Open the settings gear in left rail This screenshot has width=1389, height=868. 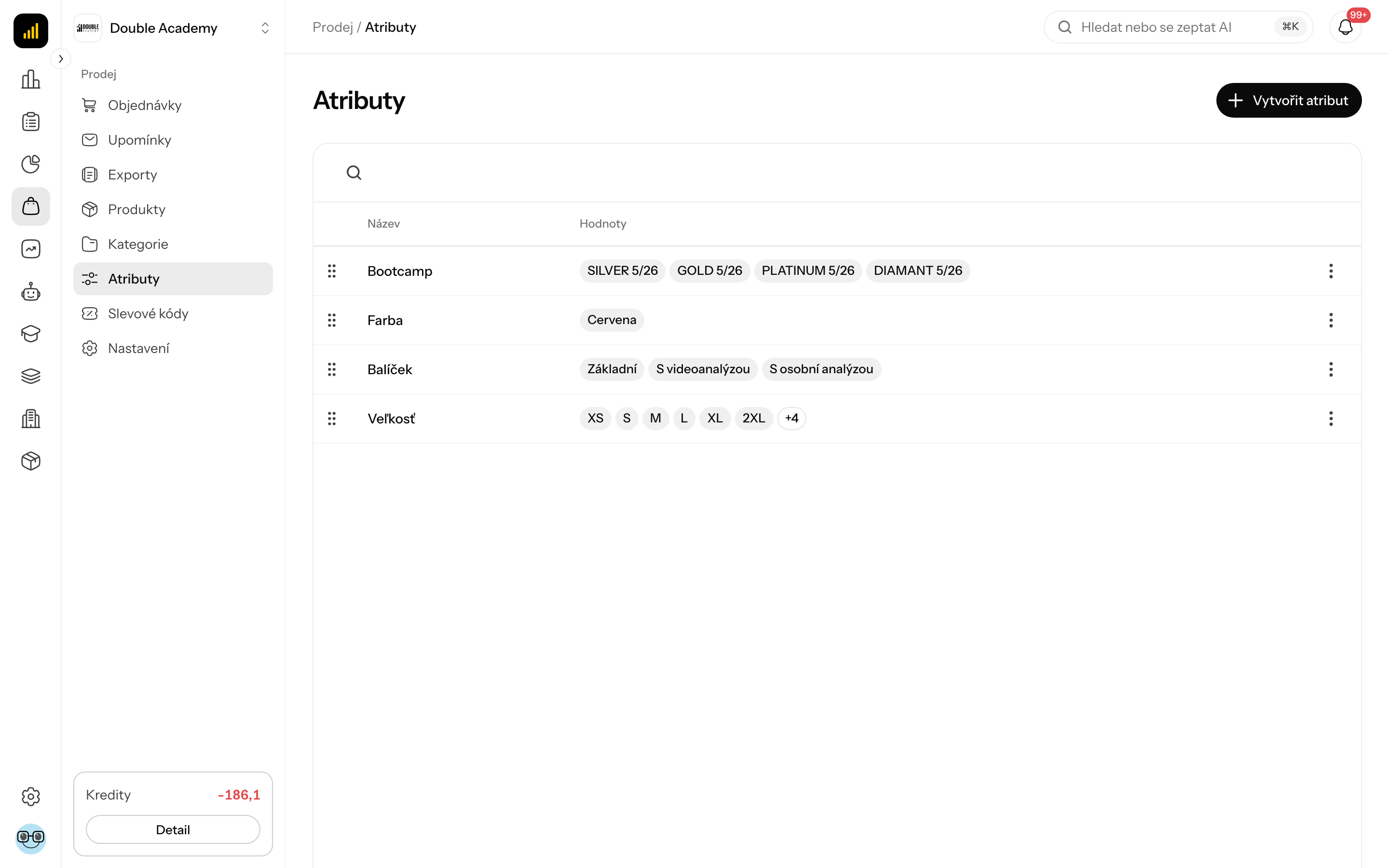point(30,796)
